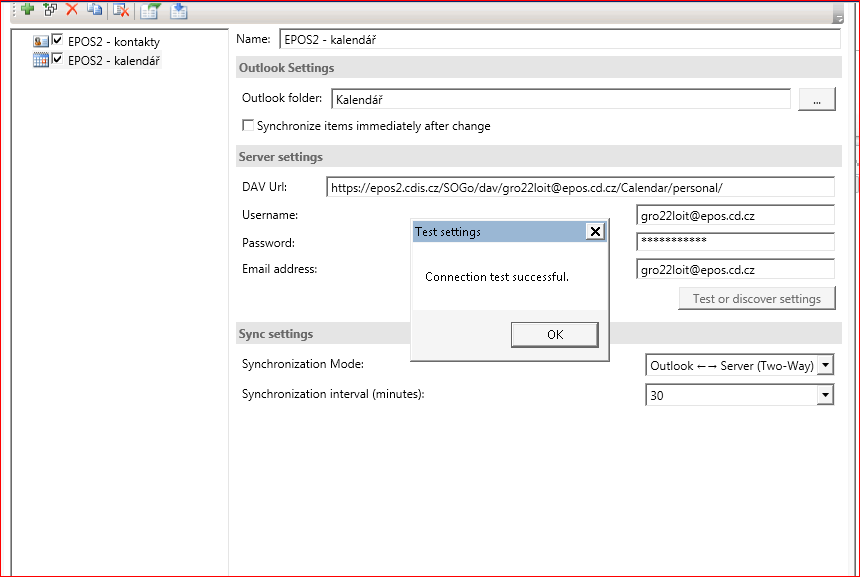Click Test or discover settings button
This screenshot has width=860, height=577.
tap(756, 298)
